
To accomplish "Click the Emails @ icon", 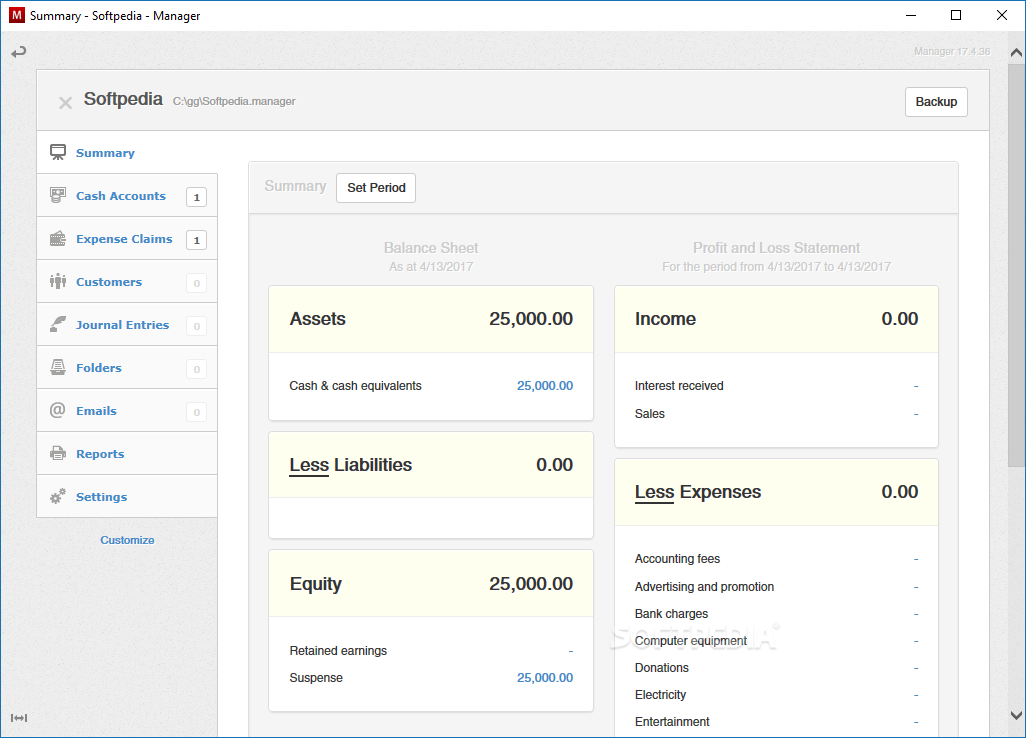I will tap(58, 410).
